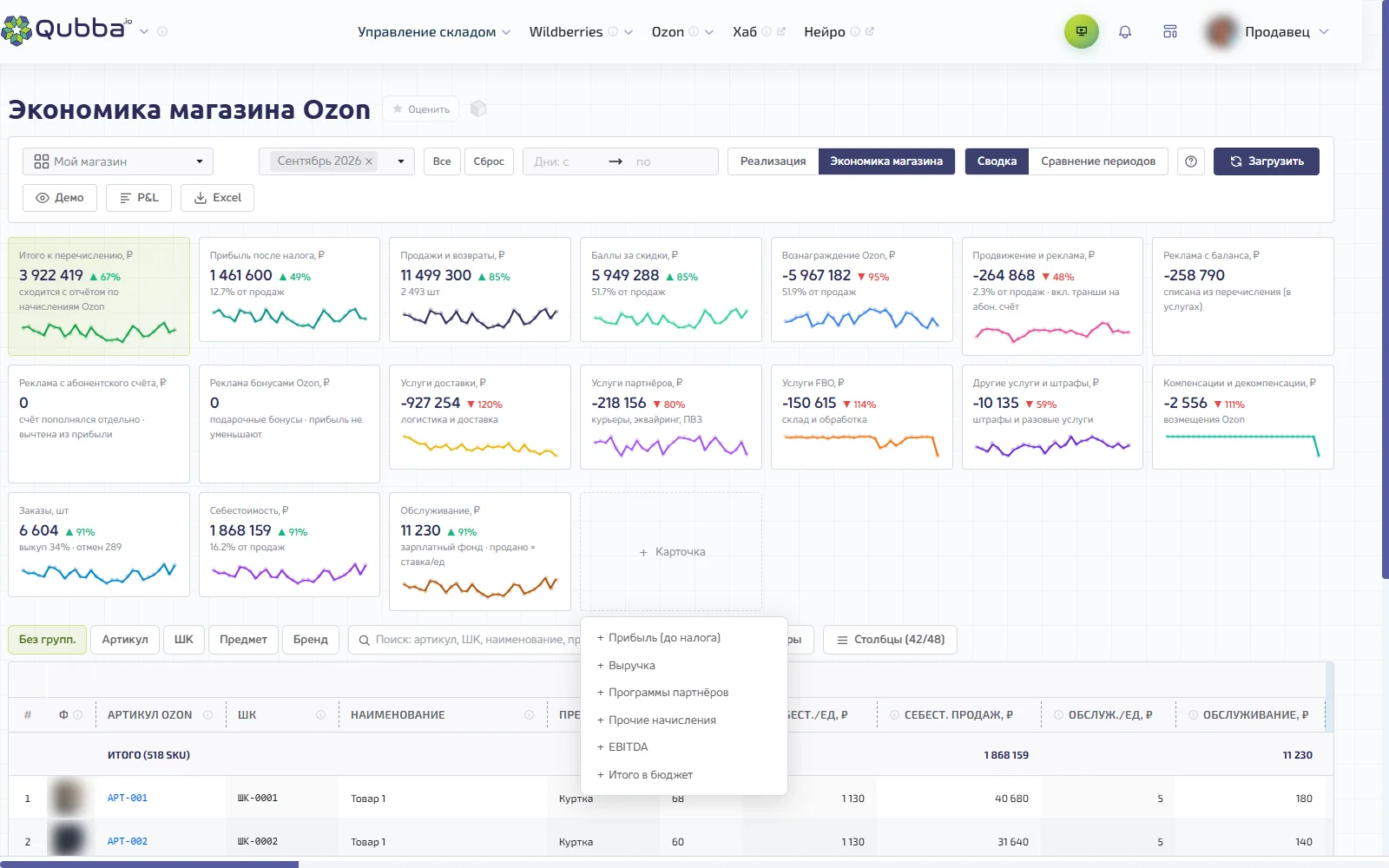Viewport: 1389px width, 868px height.
Task: Expand Управление складом menu
Action: coord(434,32)
